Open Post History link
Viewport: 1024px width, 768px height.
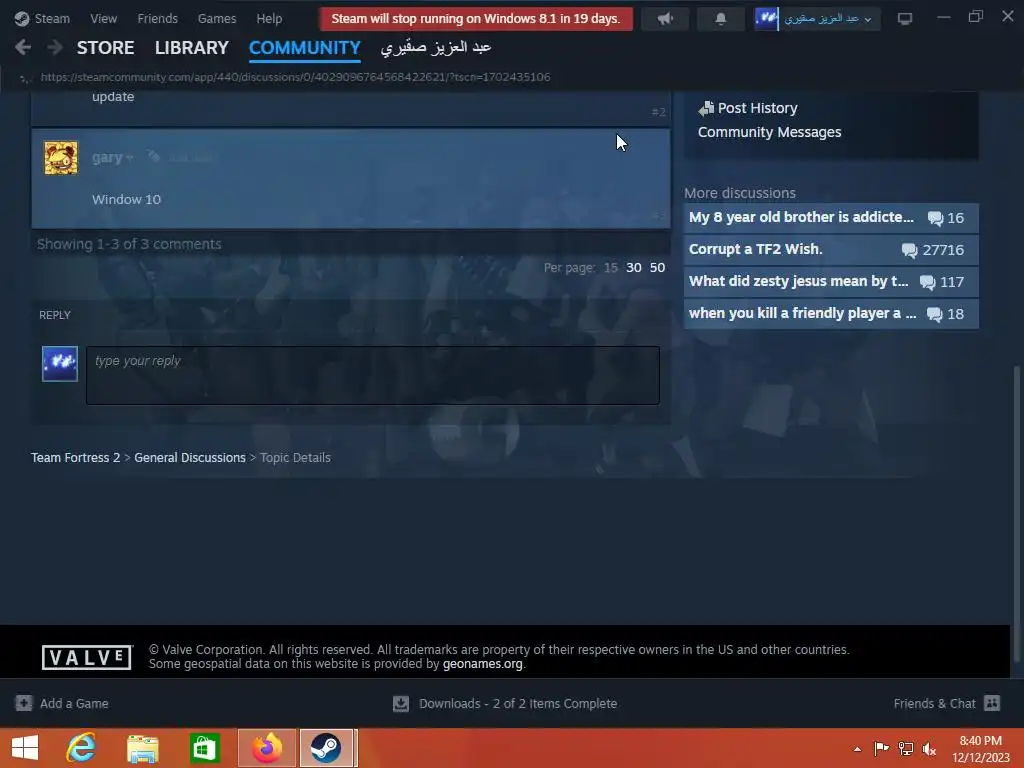pos(758,108)
